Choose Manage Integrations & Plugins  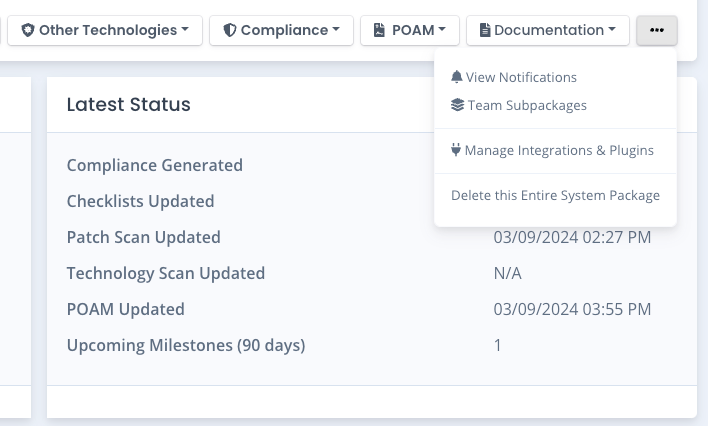pyautogui.click(x=552, y=150)
